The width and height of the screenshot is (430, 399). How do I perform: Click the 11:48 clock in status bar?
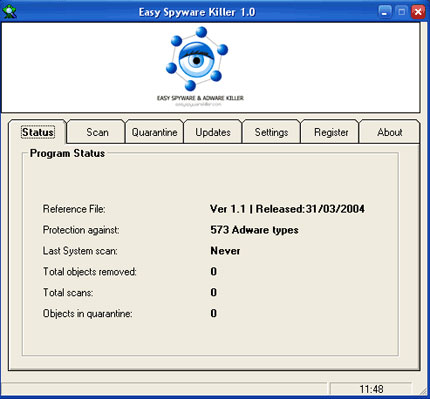(371, 389)
